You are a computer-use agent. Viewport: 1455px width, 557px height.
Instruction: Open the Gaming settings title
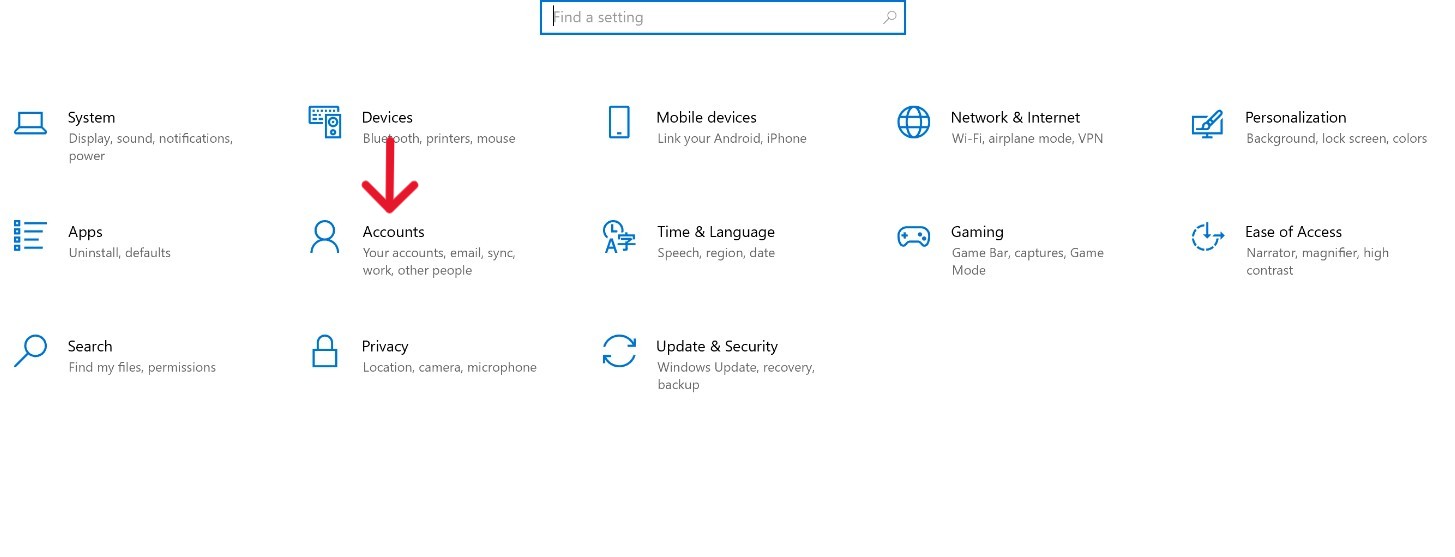coord(977,232)
